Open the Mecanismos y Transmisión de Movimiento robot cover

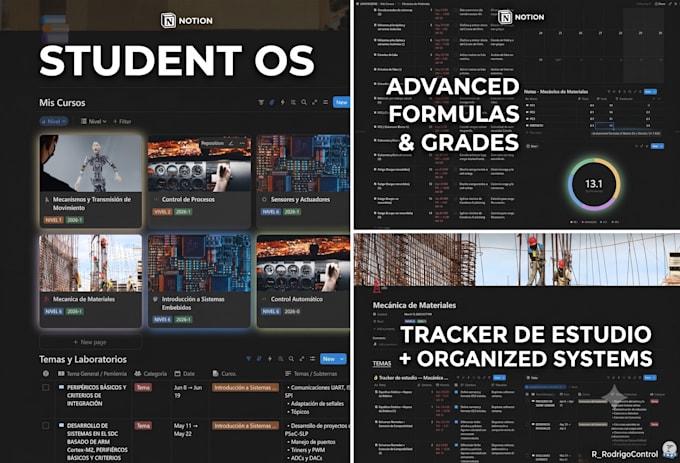(x=91, y=163)
